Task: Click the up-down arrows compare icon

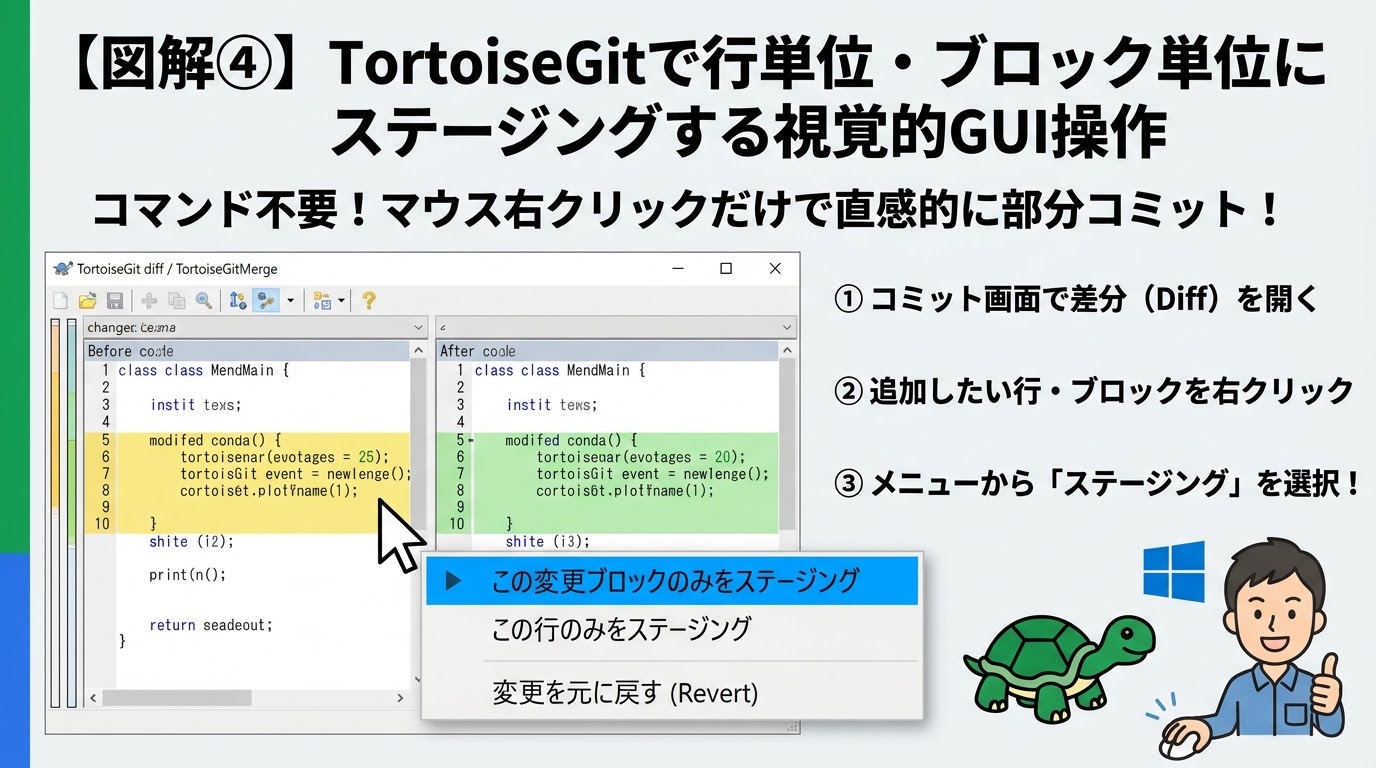Action: (x=238, y=300)
